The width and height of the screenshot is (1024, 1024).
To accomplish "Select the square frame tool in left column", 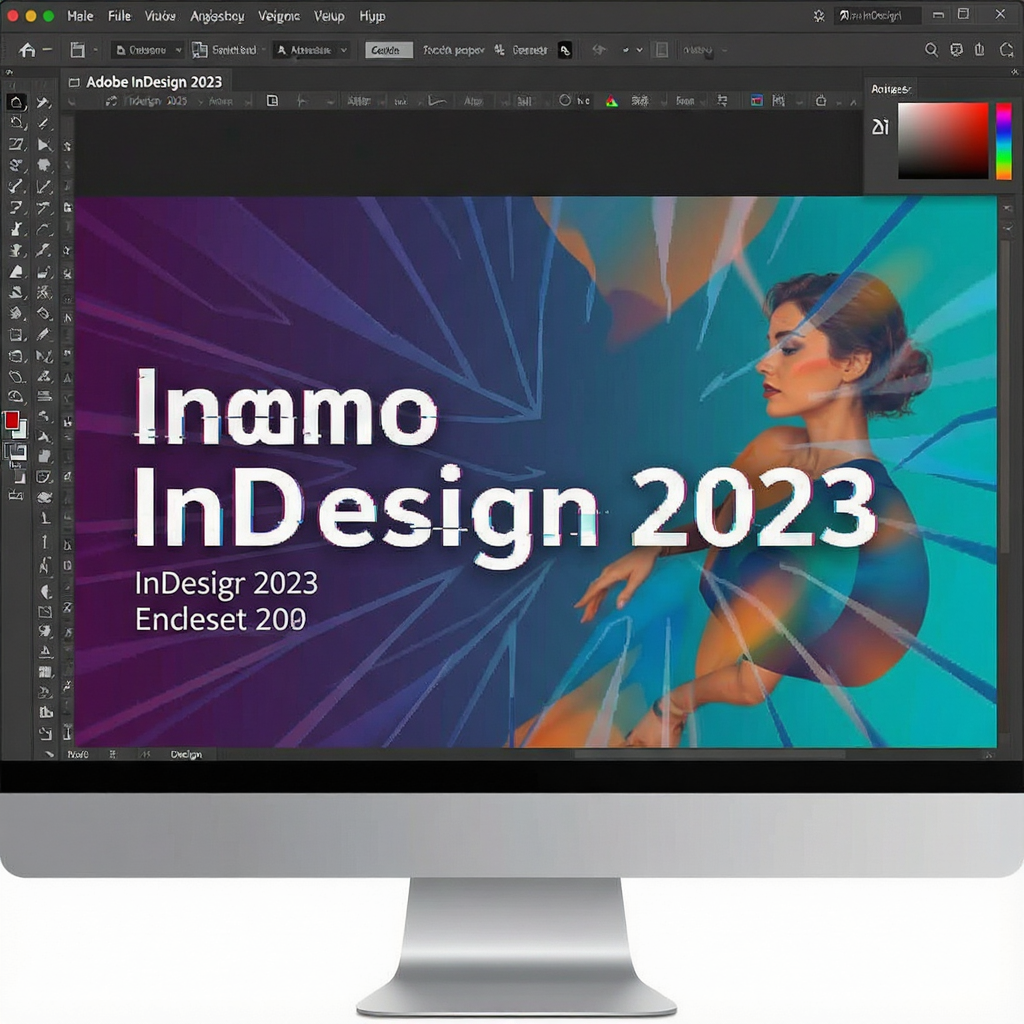I will 16,336.
